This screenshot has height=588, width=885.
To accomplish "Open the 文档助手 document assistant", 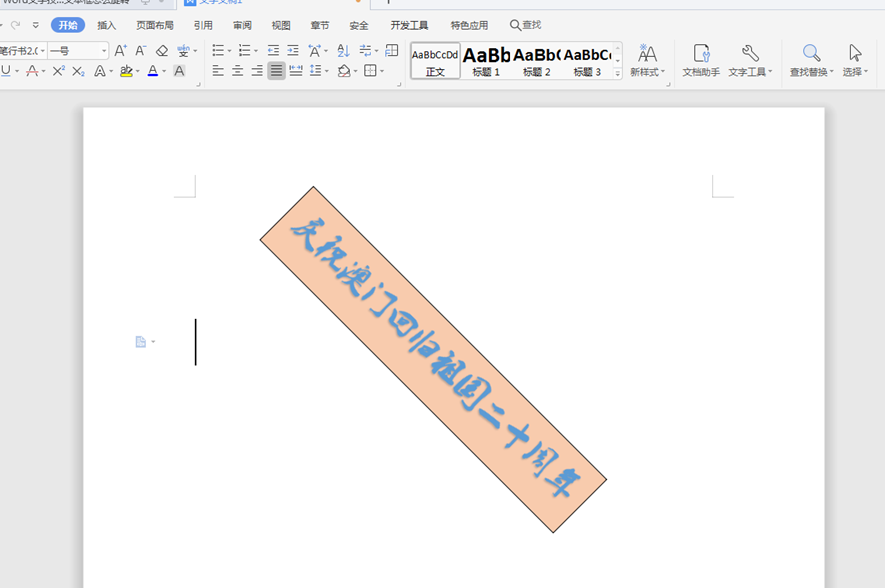I will coord(701,60).
